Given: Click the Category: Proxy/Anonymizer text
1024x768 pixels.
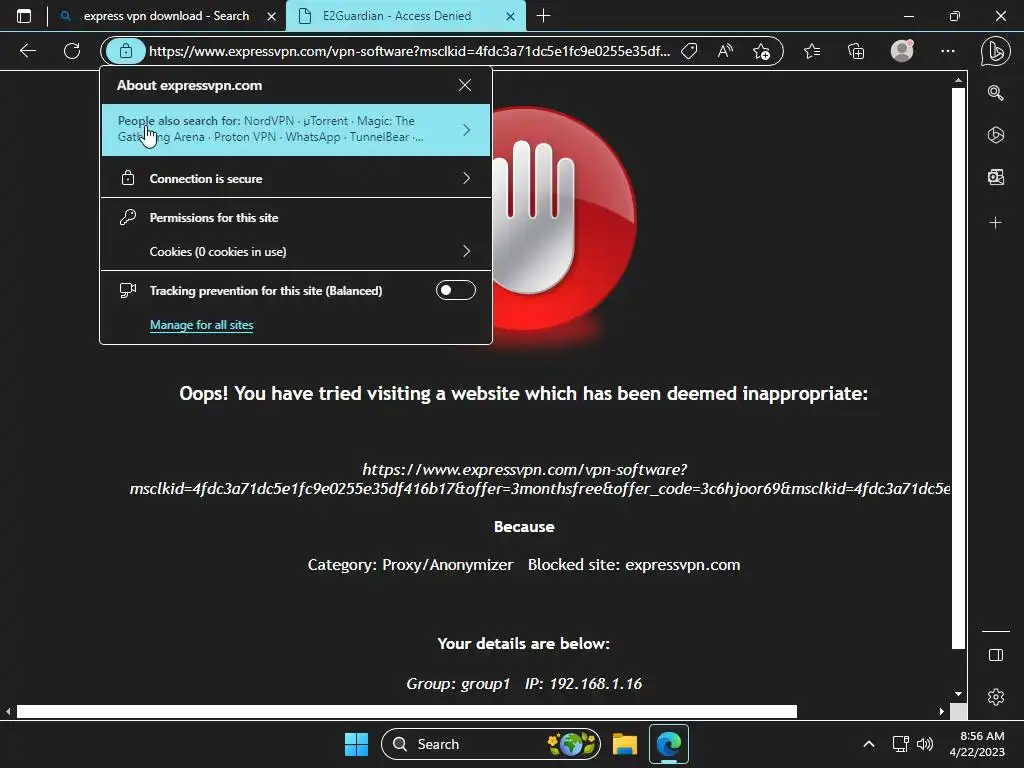Looking at the screenshot, I should pyautogui.click(x=410, y=565).
